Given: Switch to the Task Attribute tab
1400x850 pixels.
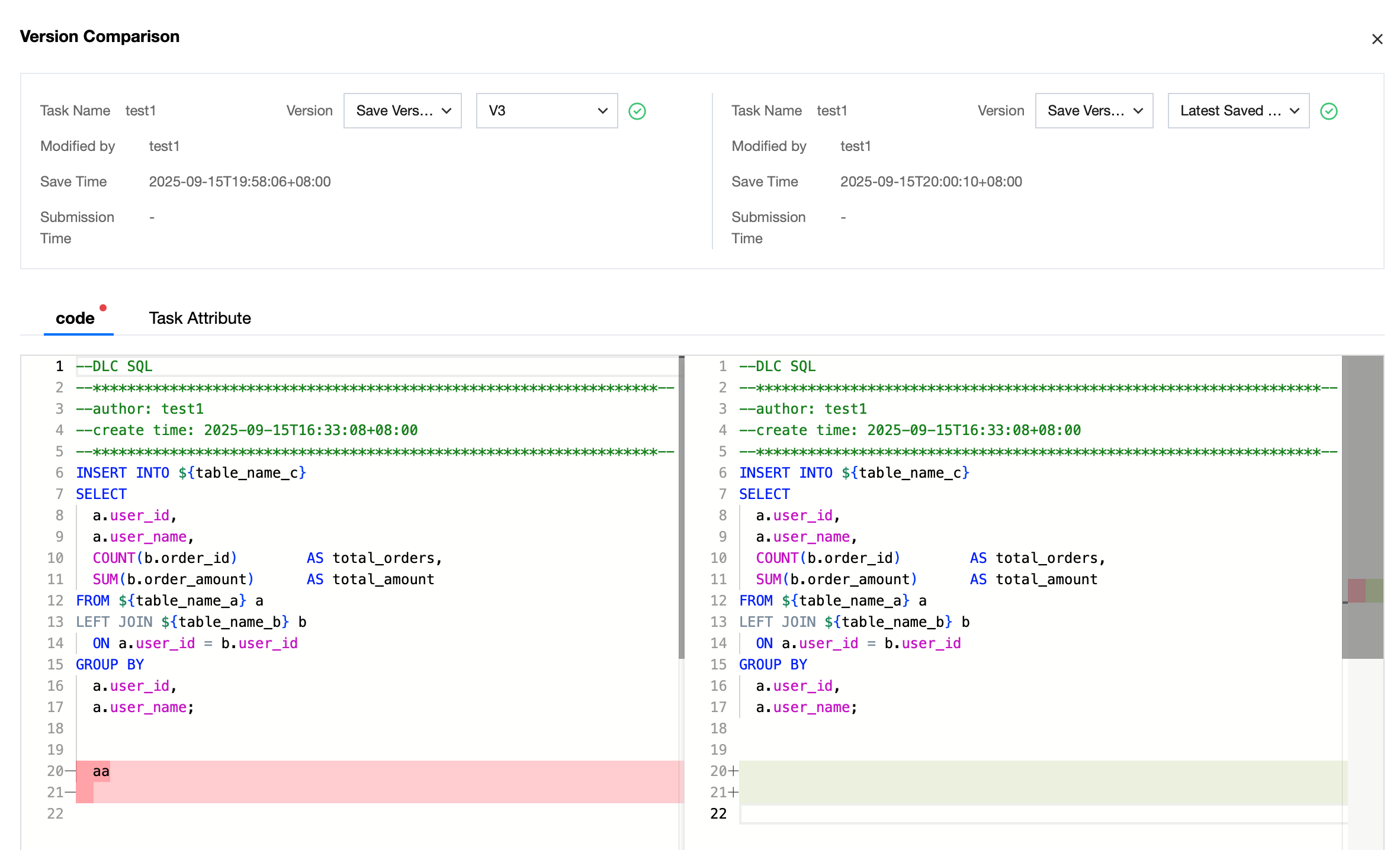Looking at the screenshot, I should click(200, 318).
